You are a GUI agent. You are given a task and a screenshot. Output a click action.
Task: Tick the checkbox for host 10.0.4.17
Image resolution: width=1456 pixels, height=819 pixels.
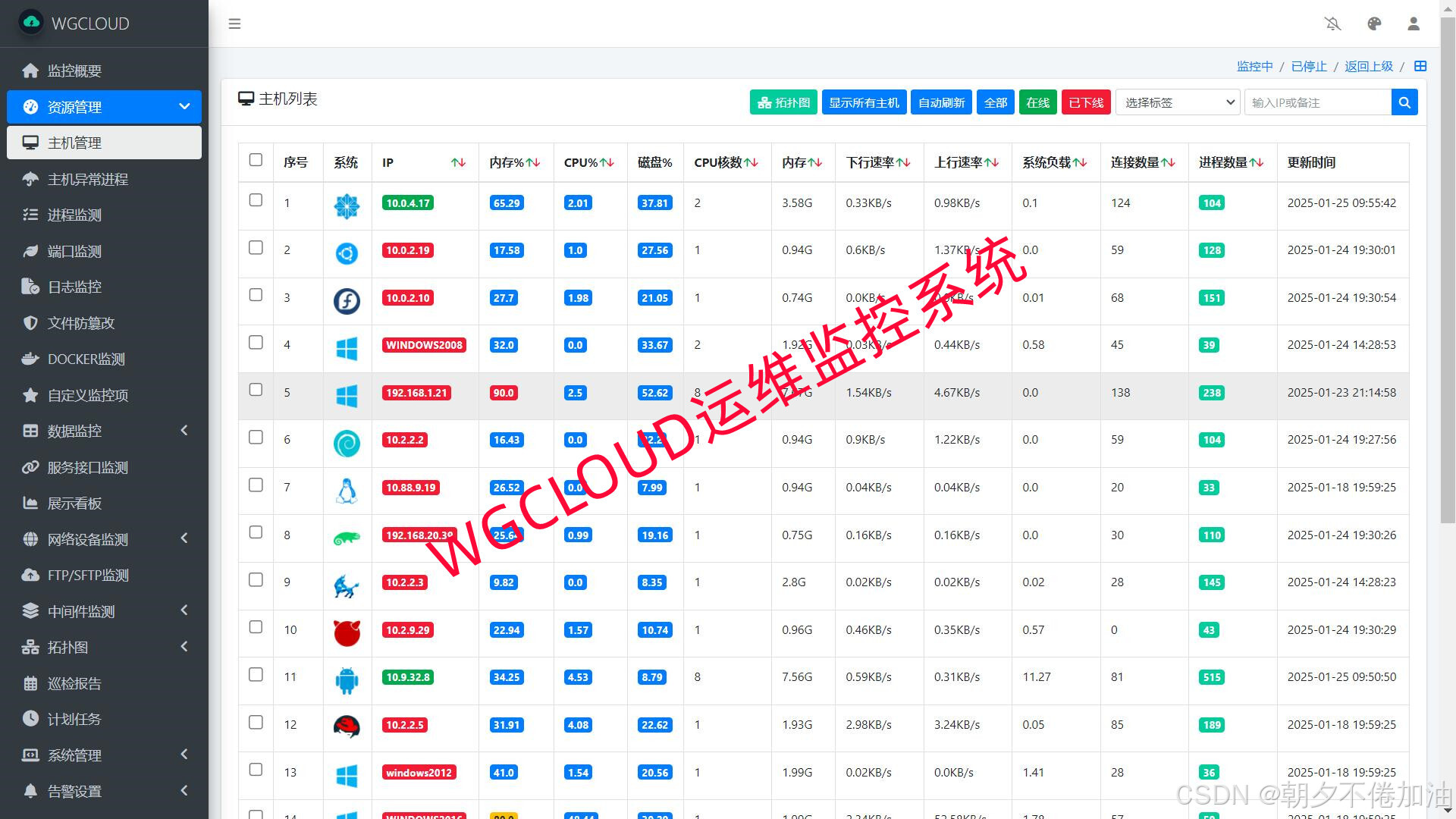256,200
